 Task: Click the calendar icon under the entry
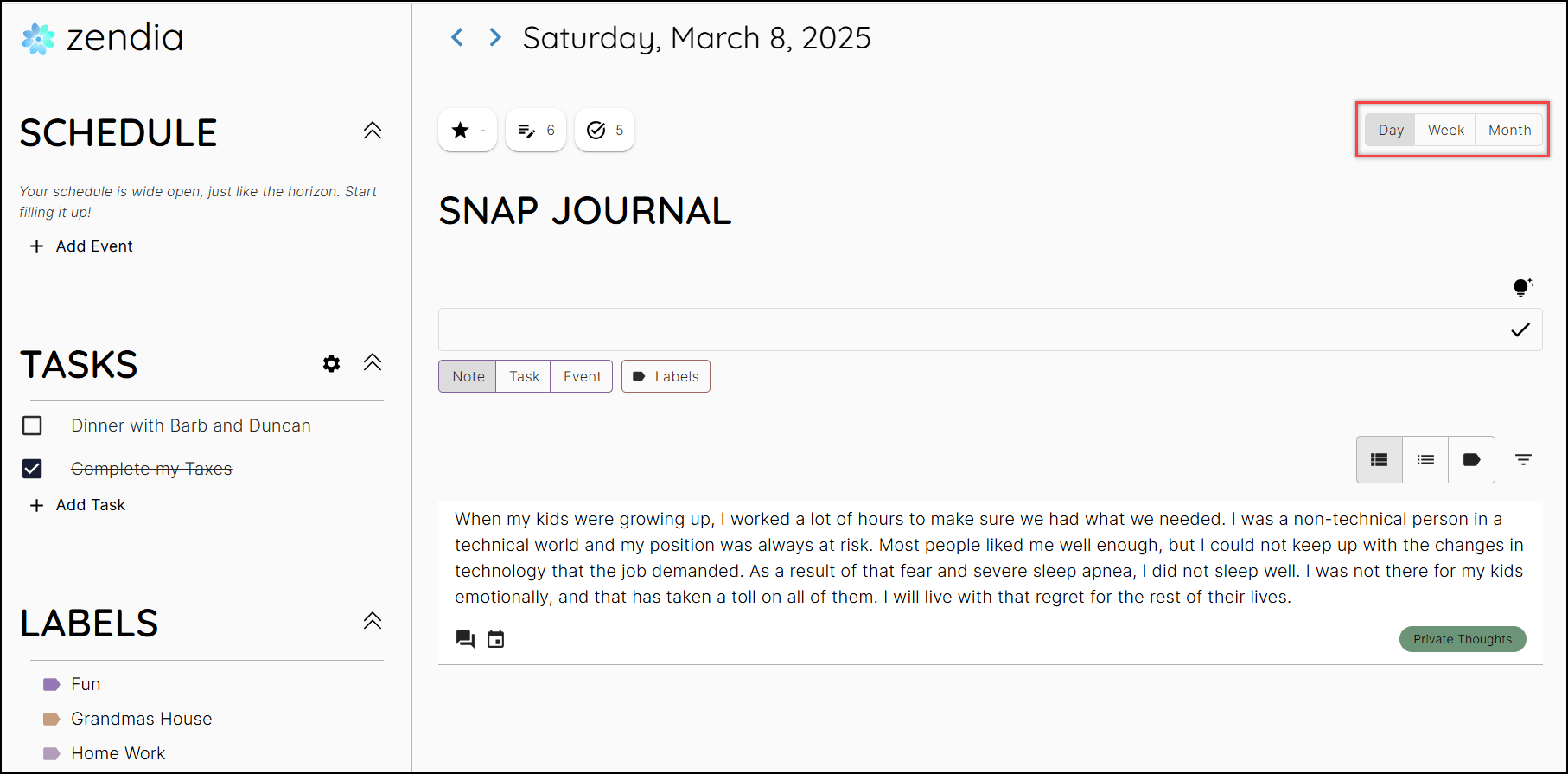point(495,639)
